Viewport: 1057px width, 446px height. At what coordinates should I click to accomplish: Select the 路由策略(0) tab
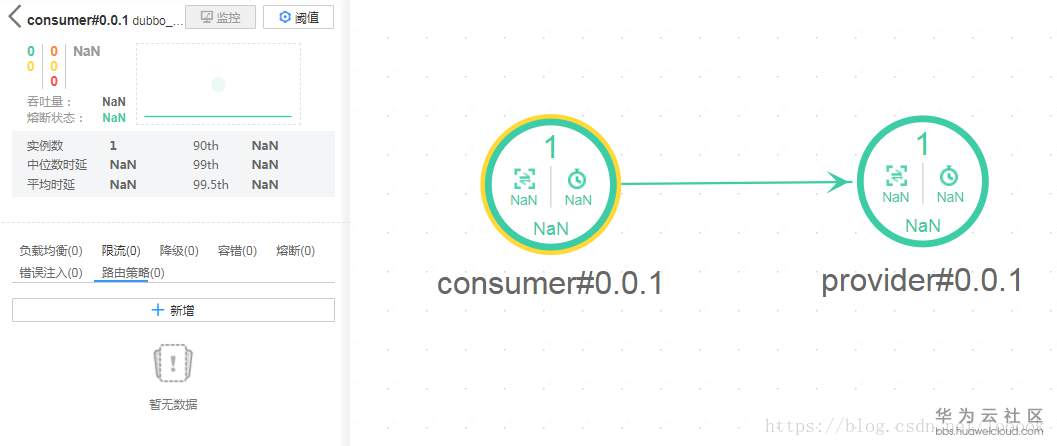pos(133,272)
